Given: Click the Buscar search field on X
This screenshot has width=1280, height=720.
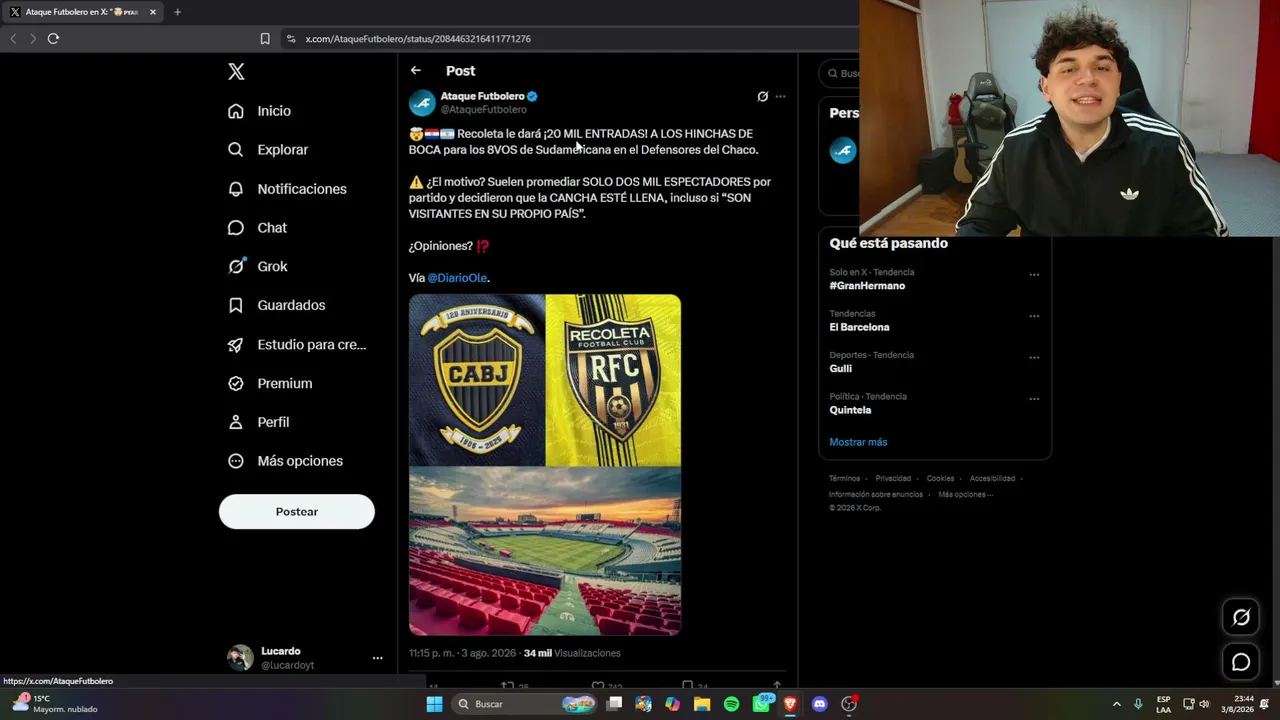Looking at the screenshot, I should click(839, 73).
